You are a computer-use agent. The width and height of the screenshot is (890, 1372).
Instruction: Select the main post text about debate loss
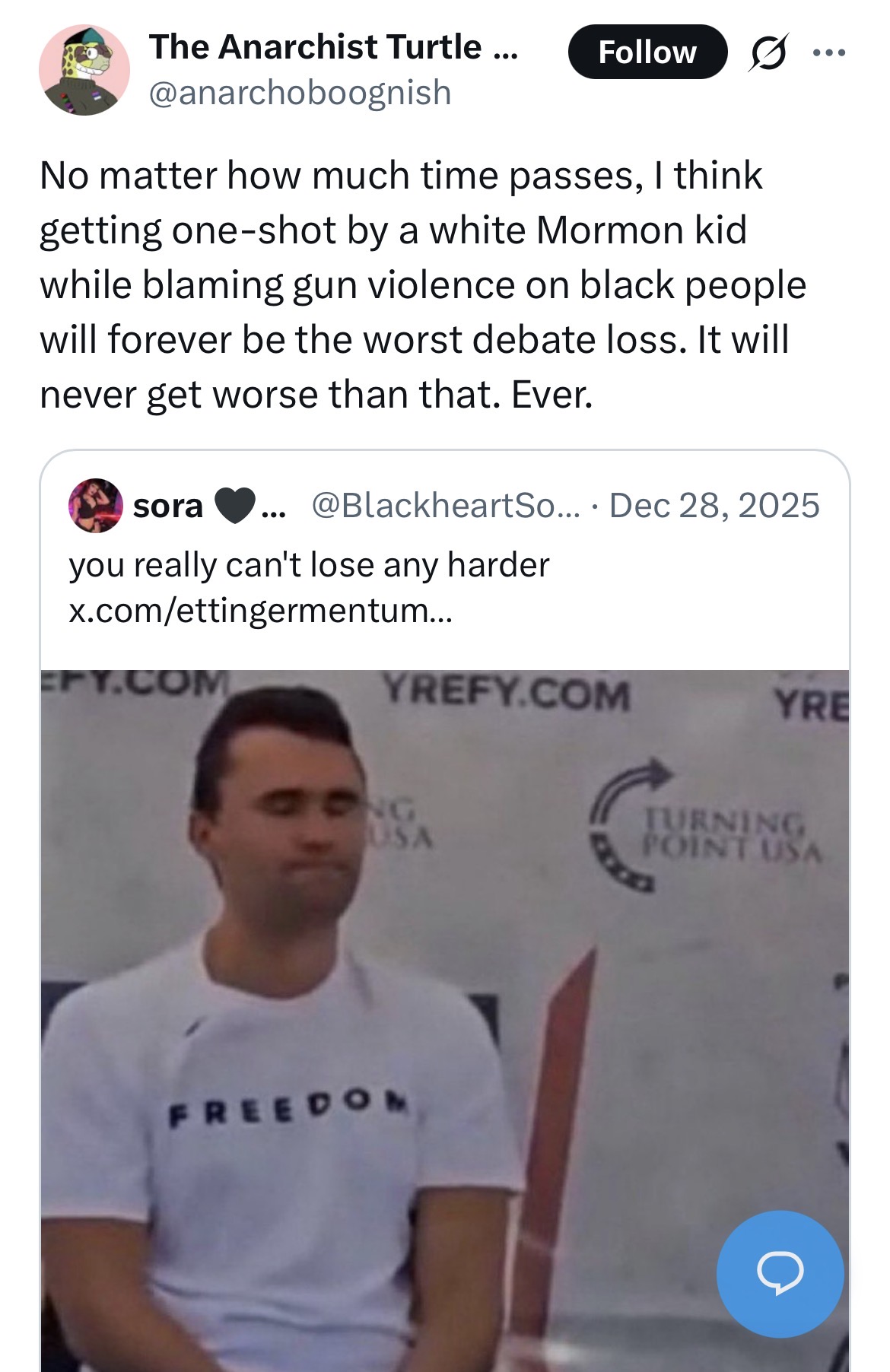pyautogui.click(x=422, y=285)
